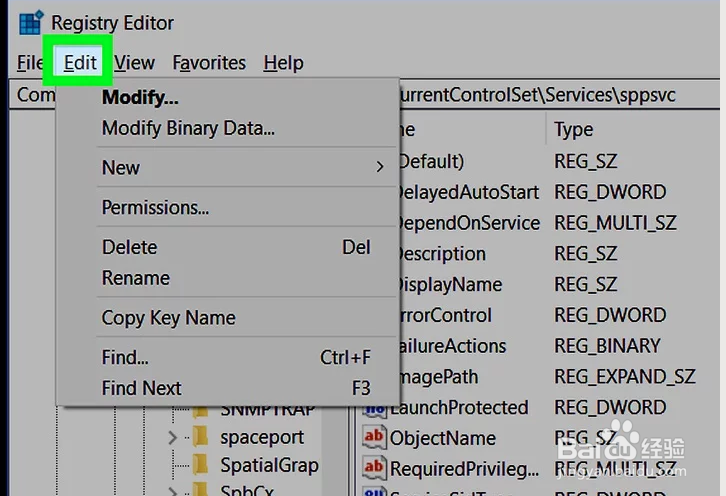
Task: Click the RequiredPrivileges value icon
Action: point(374,467)
